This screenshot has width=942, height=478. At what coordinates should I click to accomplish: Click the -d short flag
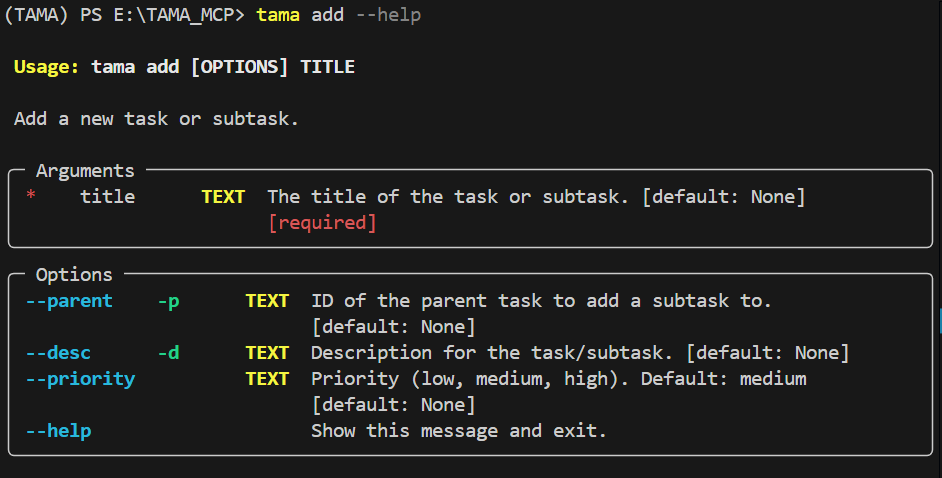[169, 352]
